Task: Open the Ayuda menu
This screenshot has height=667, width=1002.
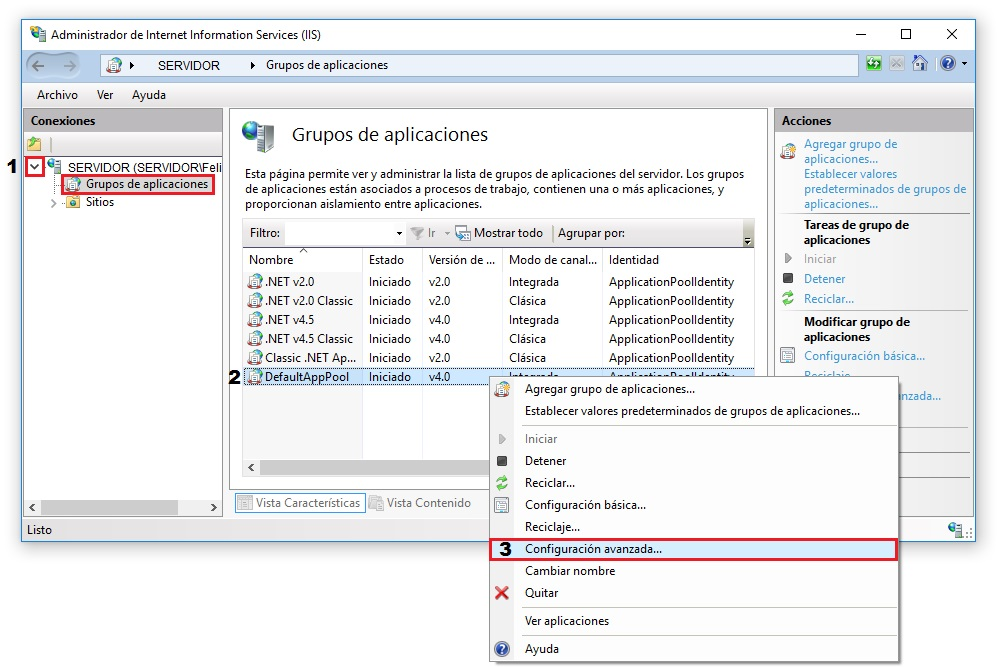Action: pos(149,95)
